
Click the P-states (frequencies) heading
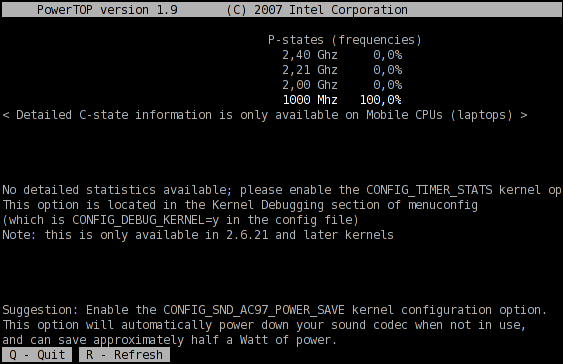pyautogui.click(x=345, y=40)
